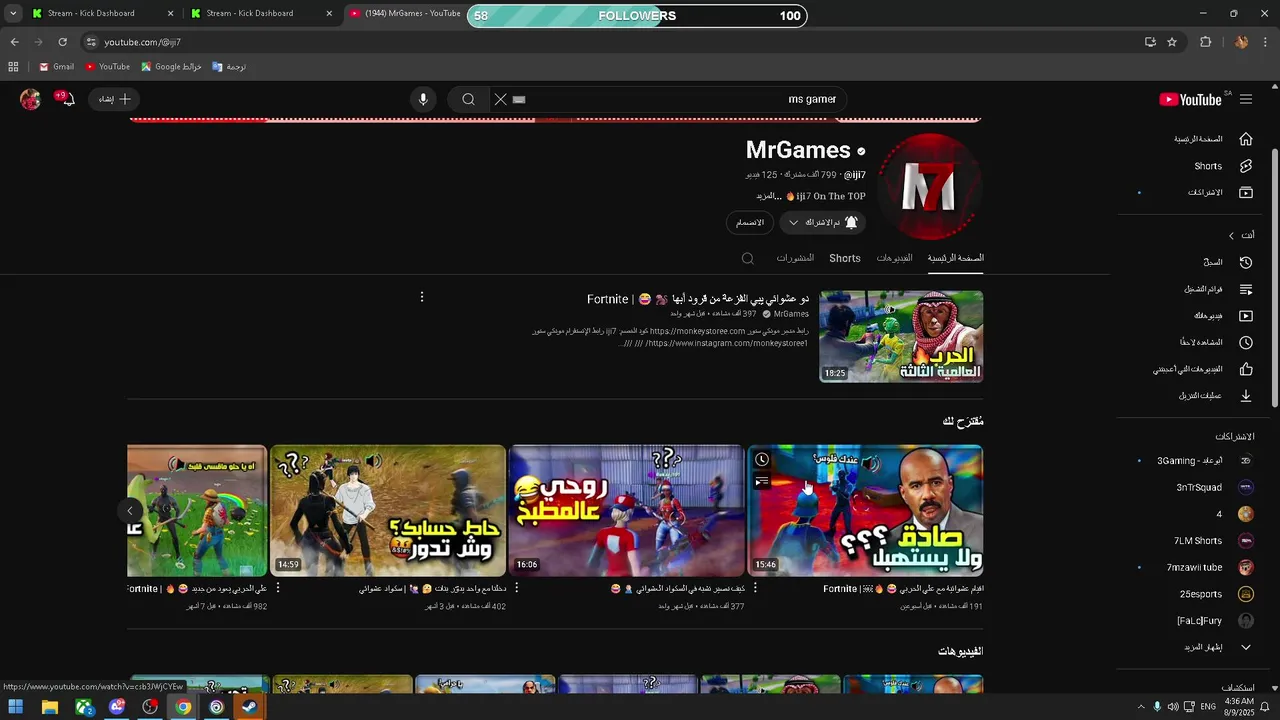Search within the MrGames channel using magnifier
This screenshot has width=1280, height=720.
[747, 258]
